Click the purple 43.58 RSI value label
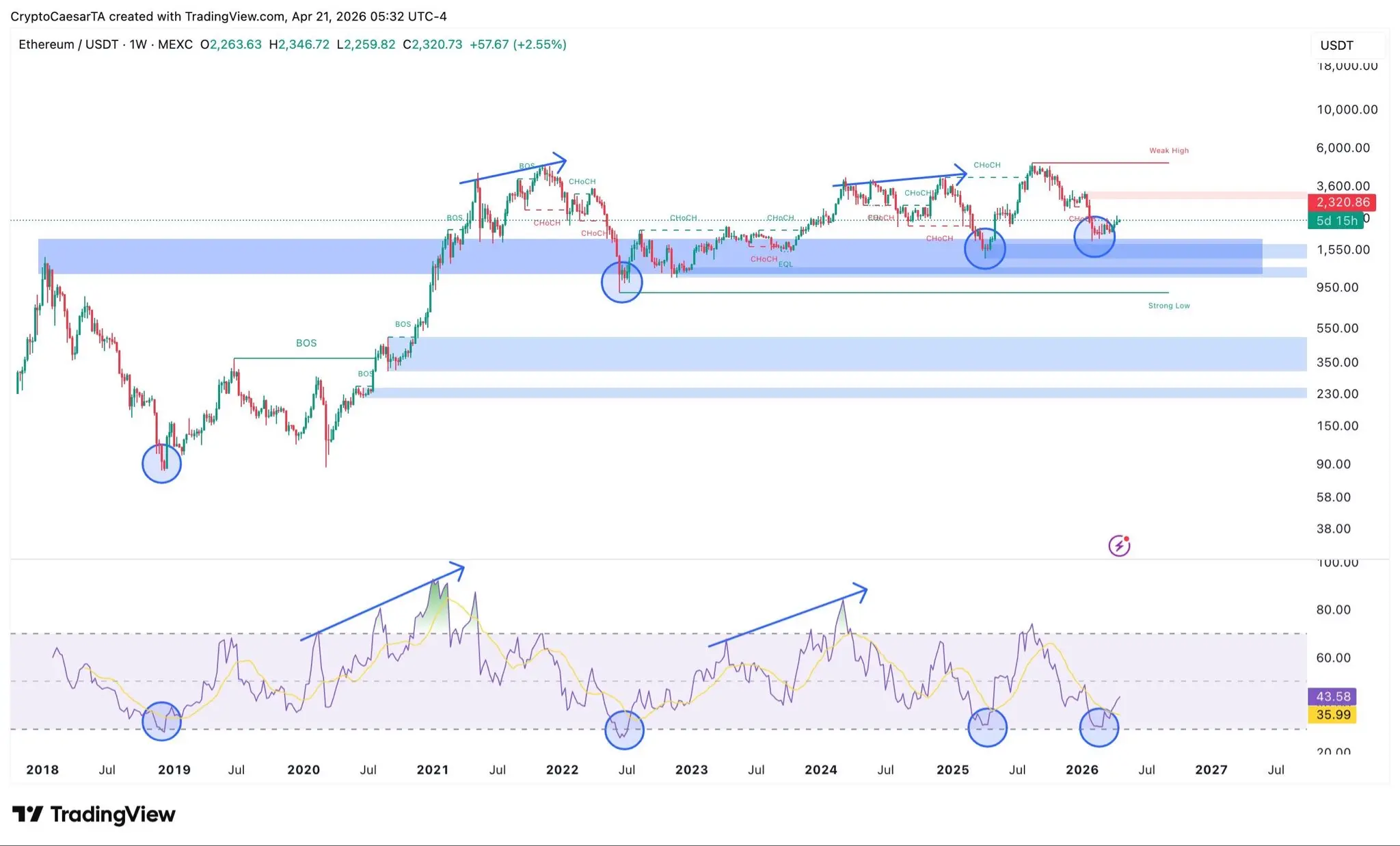Screen dimensions: 1400x846 [x=1332, y=697]
